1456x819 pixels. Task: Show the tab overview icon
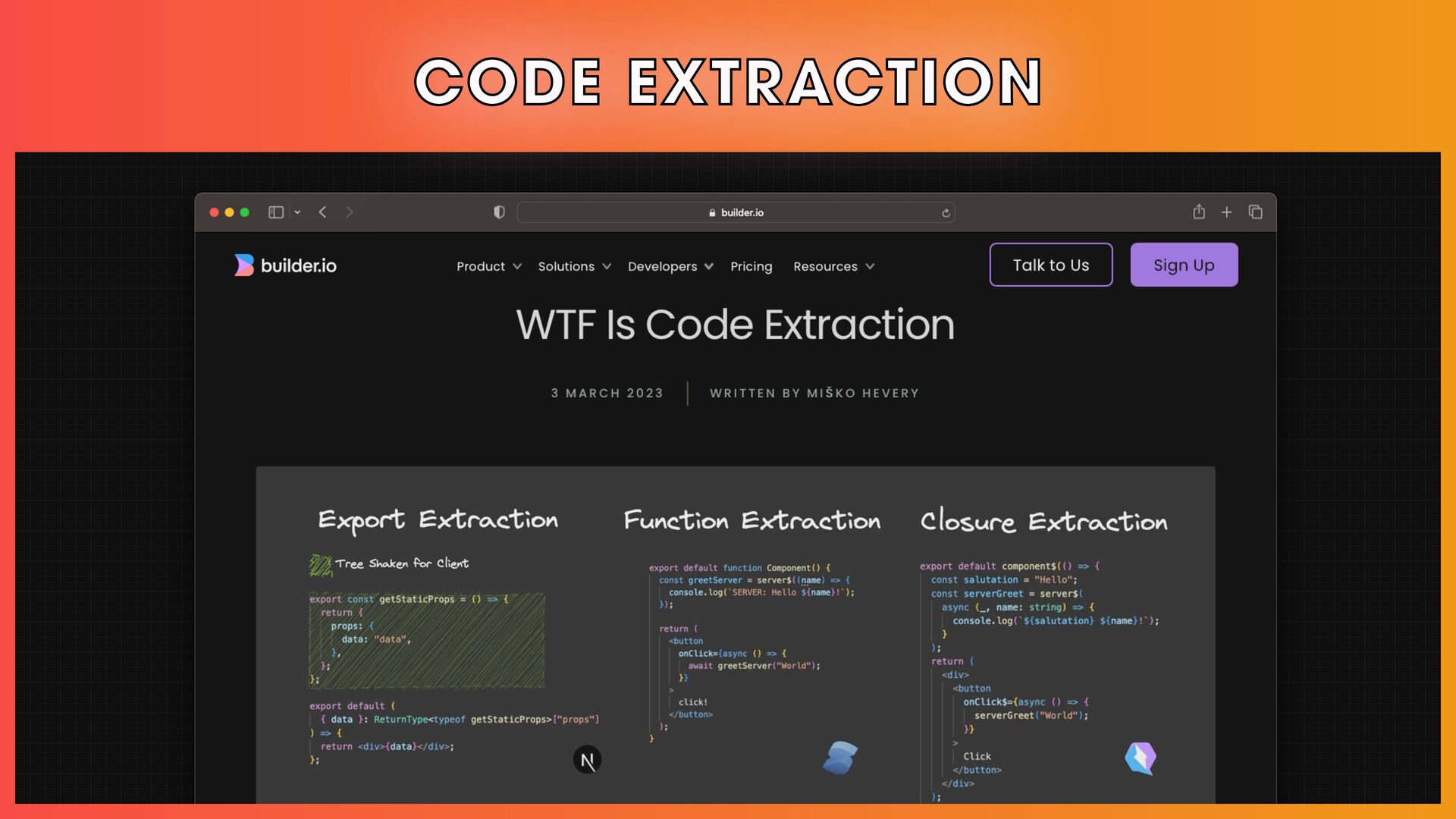(1256, 212)
